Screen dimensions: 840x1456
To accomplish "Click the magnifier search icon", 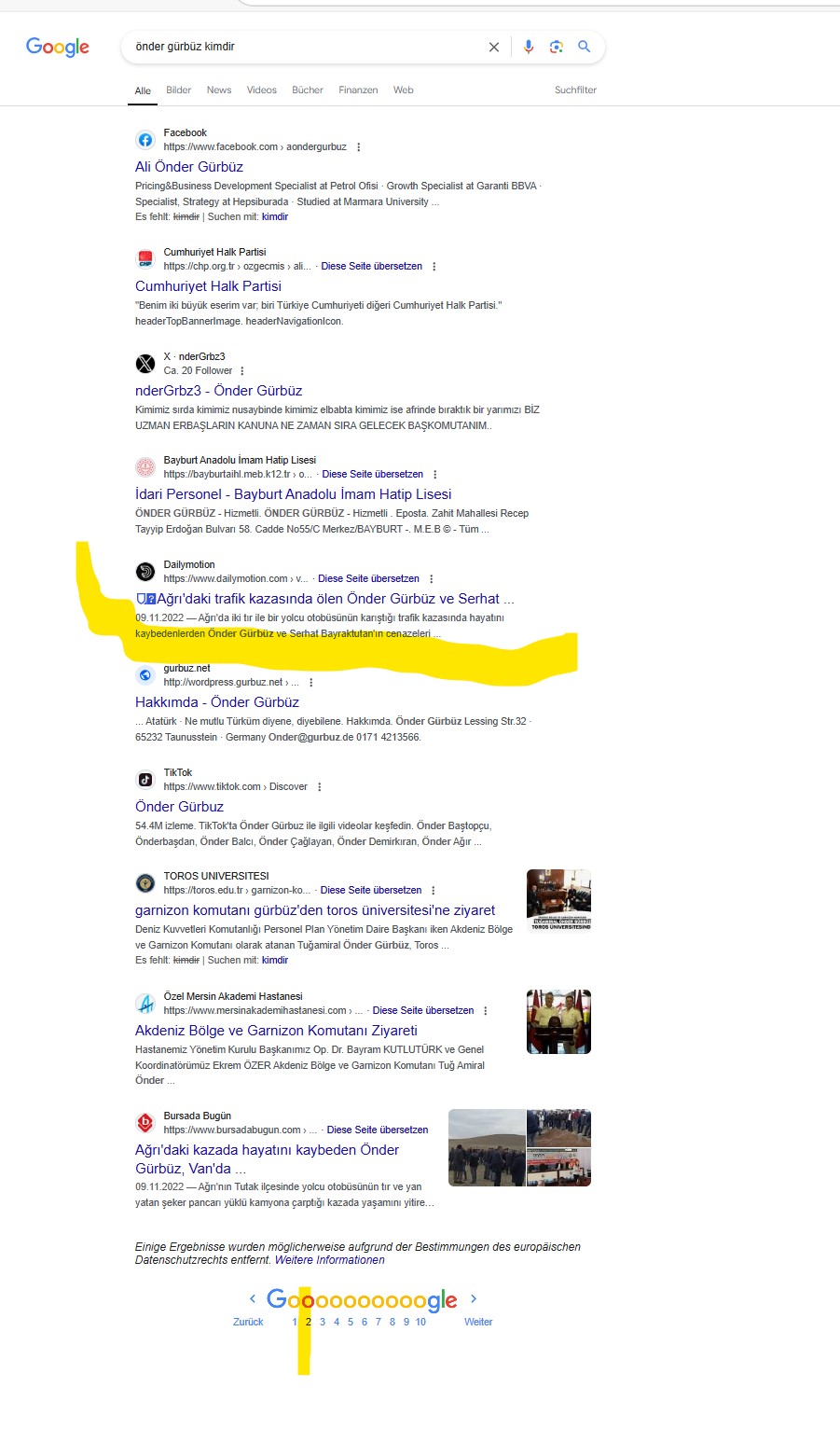I will coord(585,47).
